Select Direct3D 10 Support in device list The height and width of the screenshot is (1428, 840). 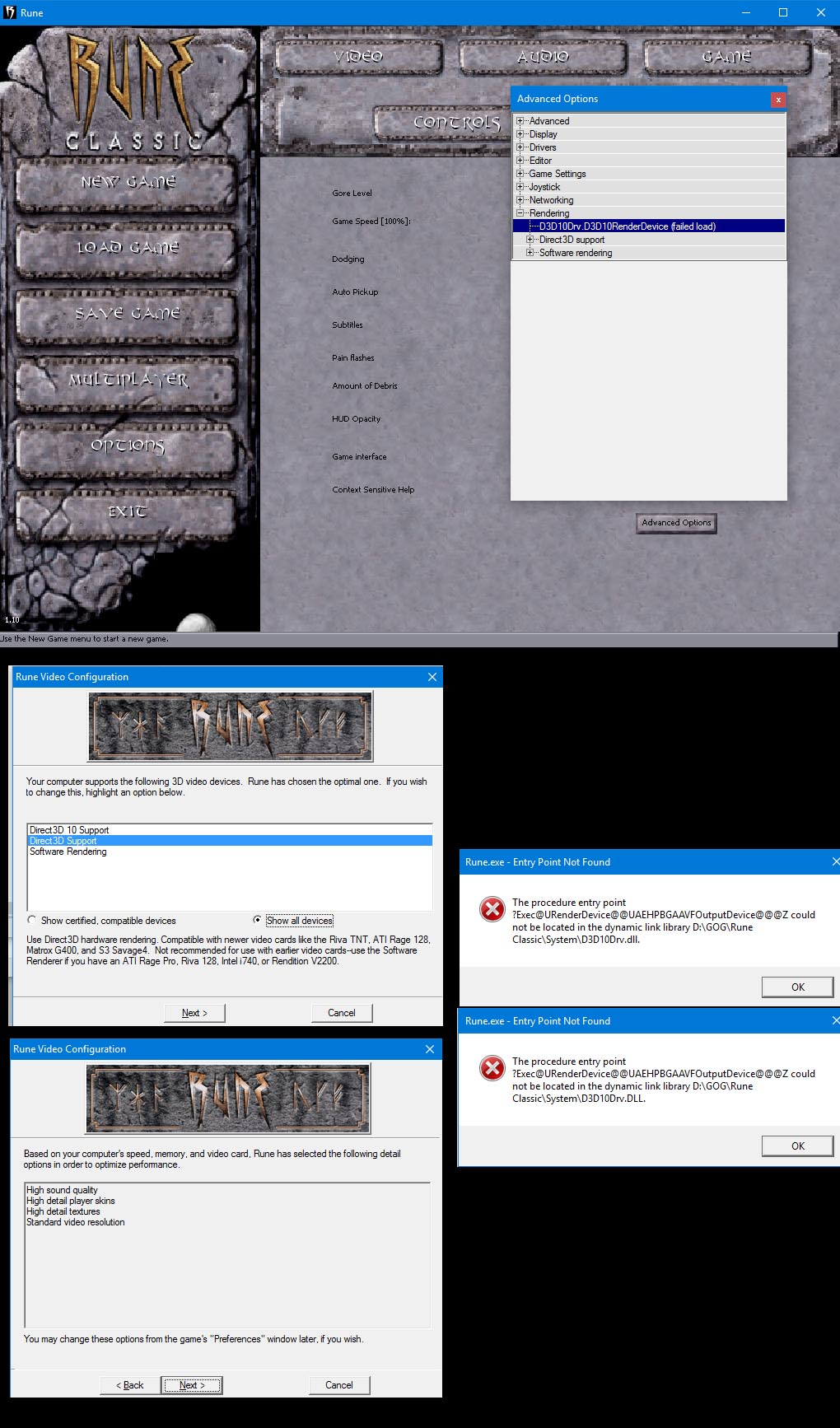[x=230, y=830]
